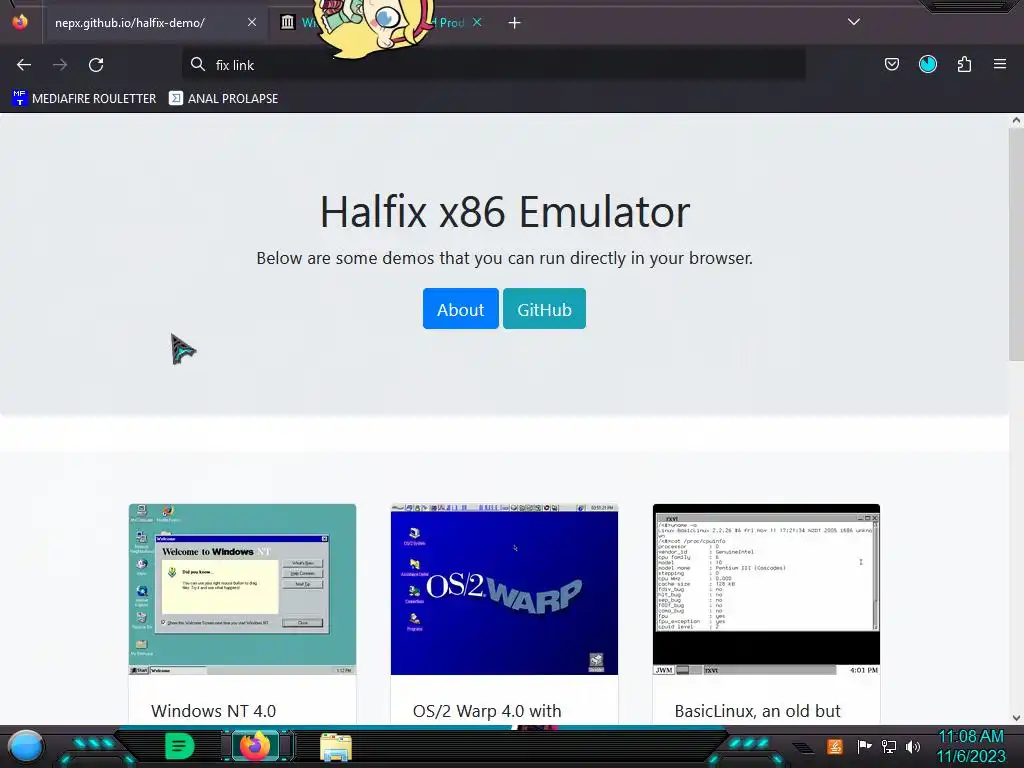Click the greyed-out forward arrow

60,65
